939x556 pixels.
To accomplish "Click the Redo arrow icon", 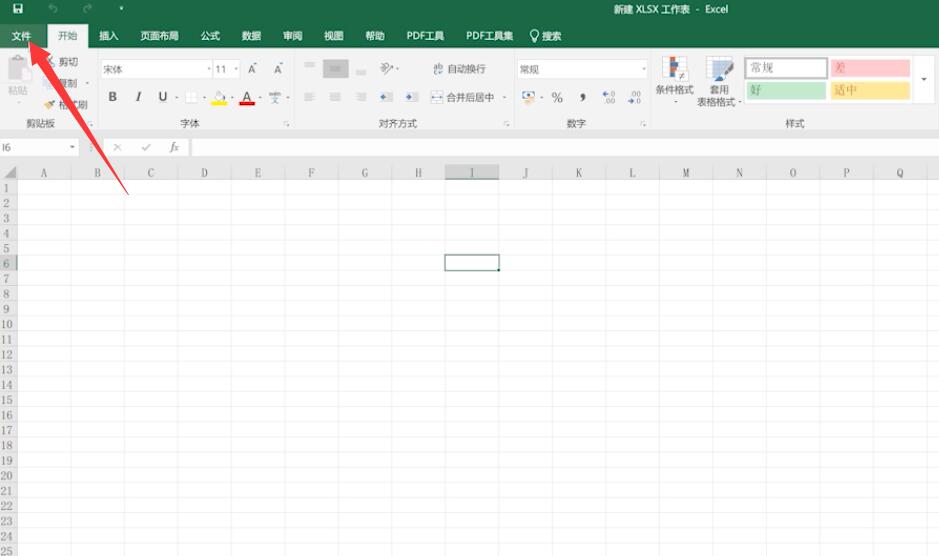I will tap(87, 8).
